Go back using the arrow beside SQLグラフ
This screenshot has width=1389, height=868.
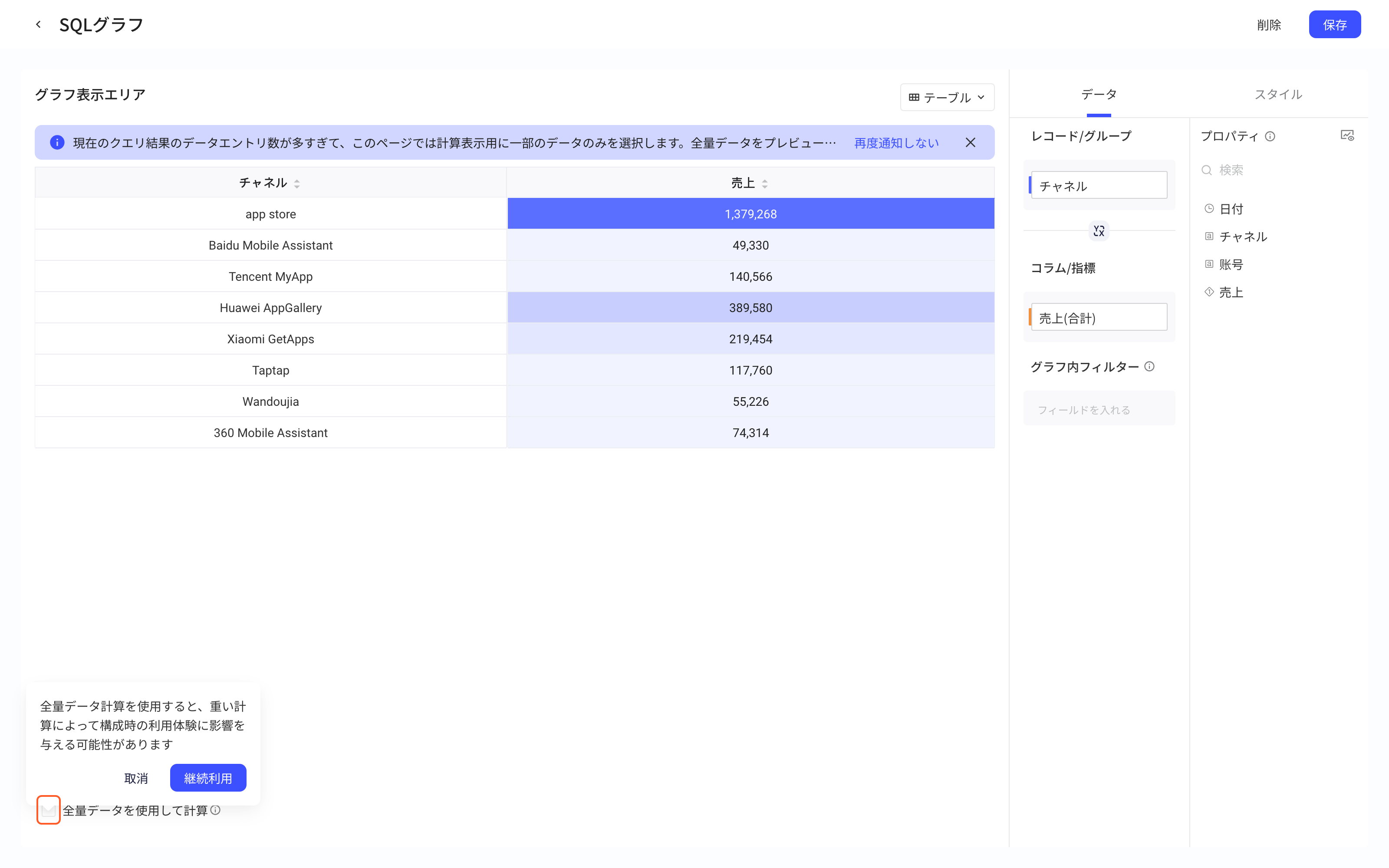[39, 24]
